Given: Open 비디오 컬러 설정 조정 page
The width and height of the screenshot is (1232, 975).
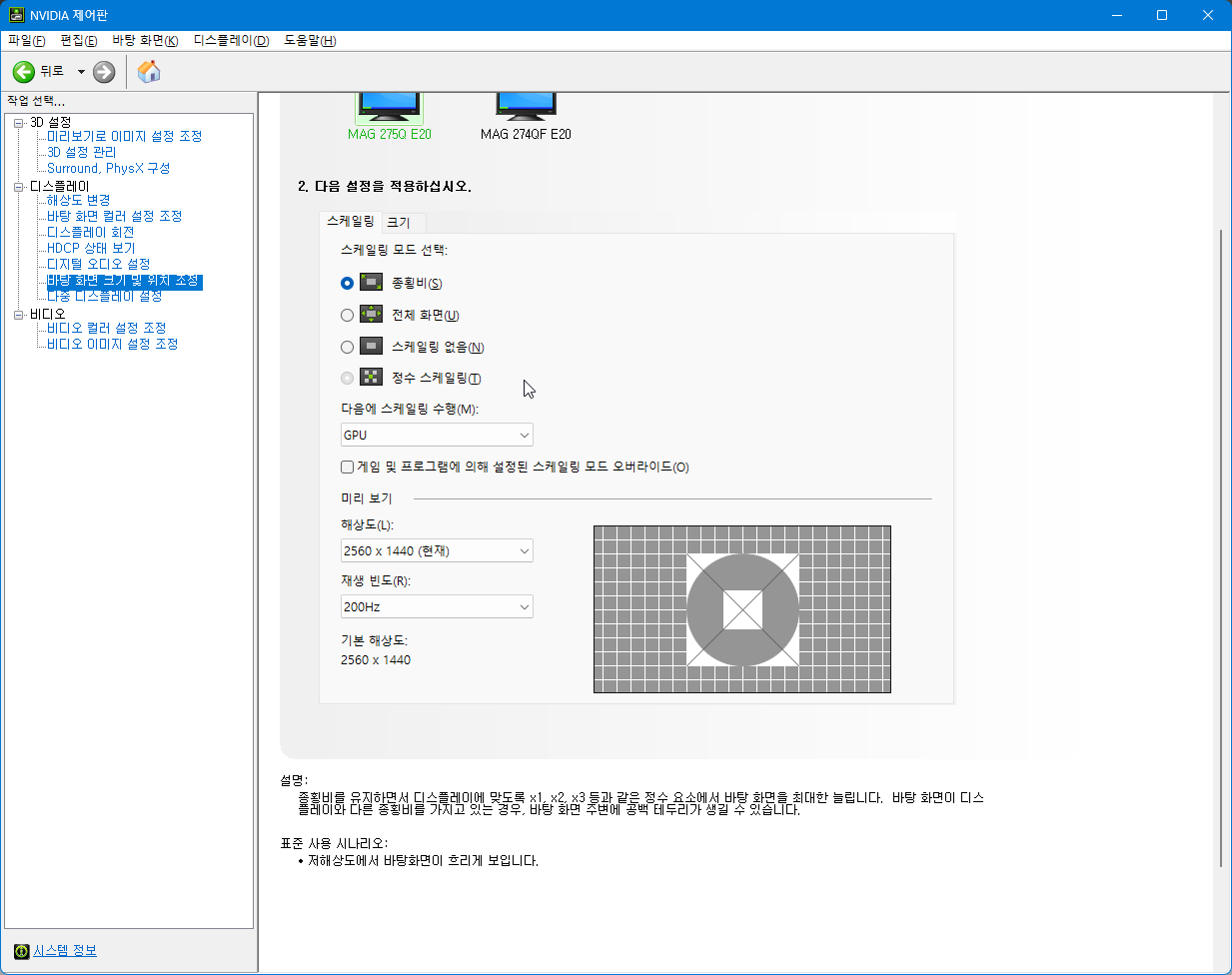Looking at the screenshot, I should click(107, 328).
